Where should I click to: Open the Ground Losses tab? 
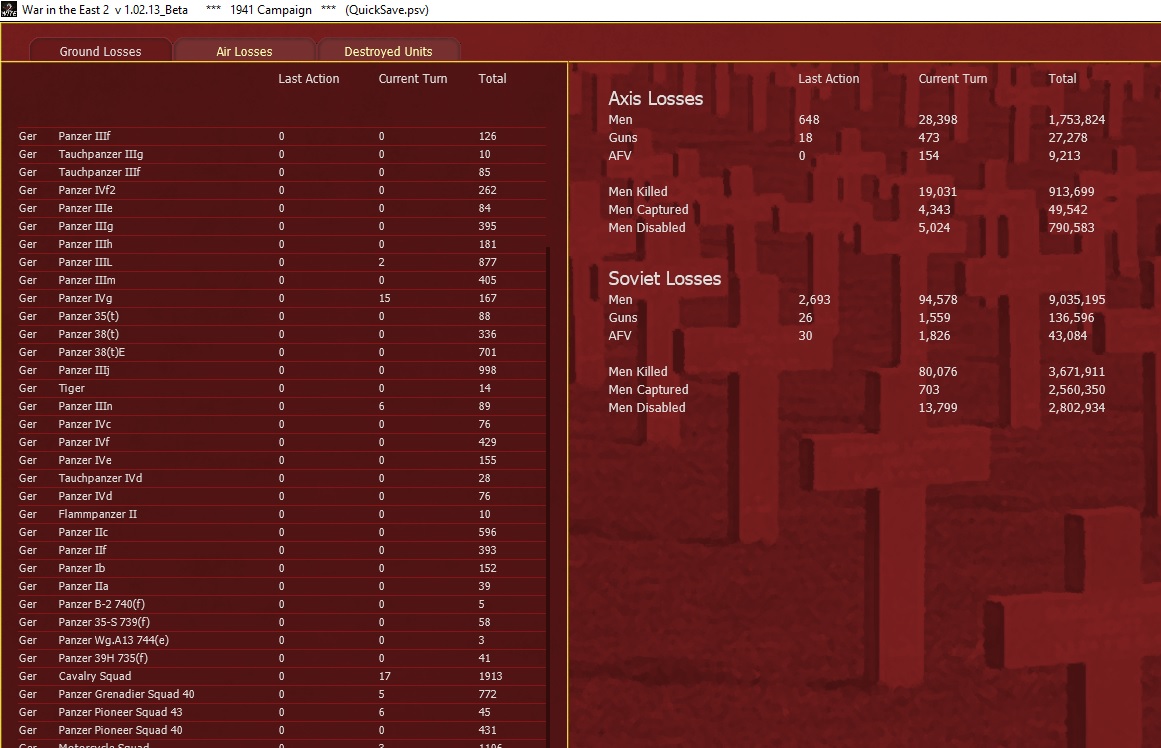click(101, 51)
